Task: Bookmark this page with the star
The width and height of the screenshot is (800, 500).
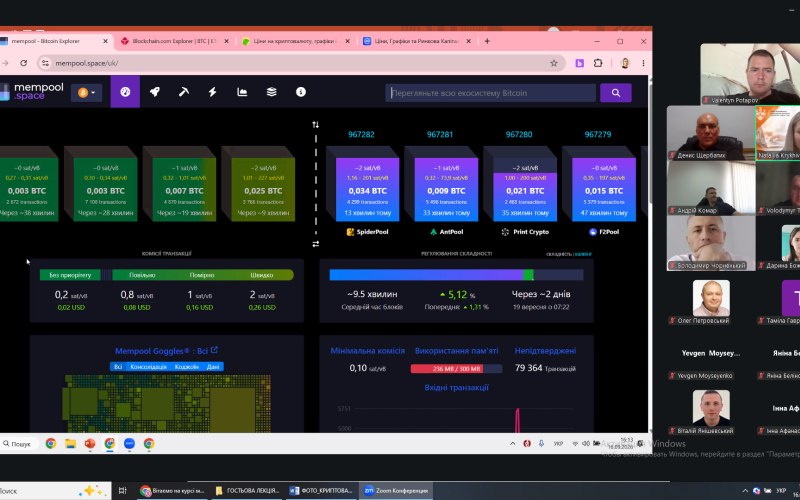Action: click(x=554, y=63)
